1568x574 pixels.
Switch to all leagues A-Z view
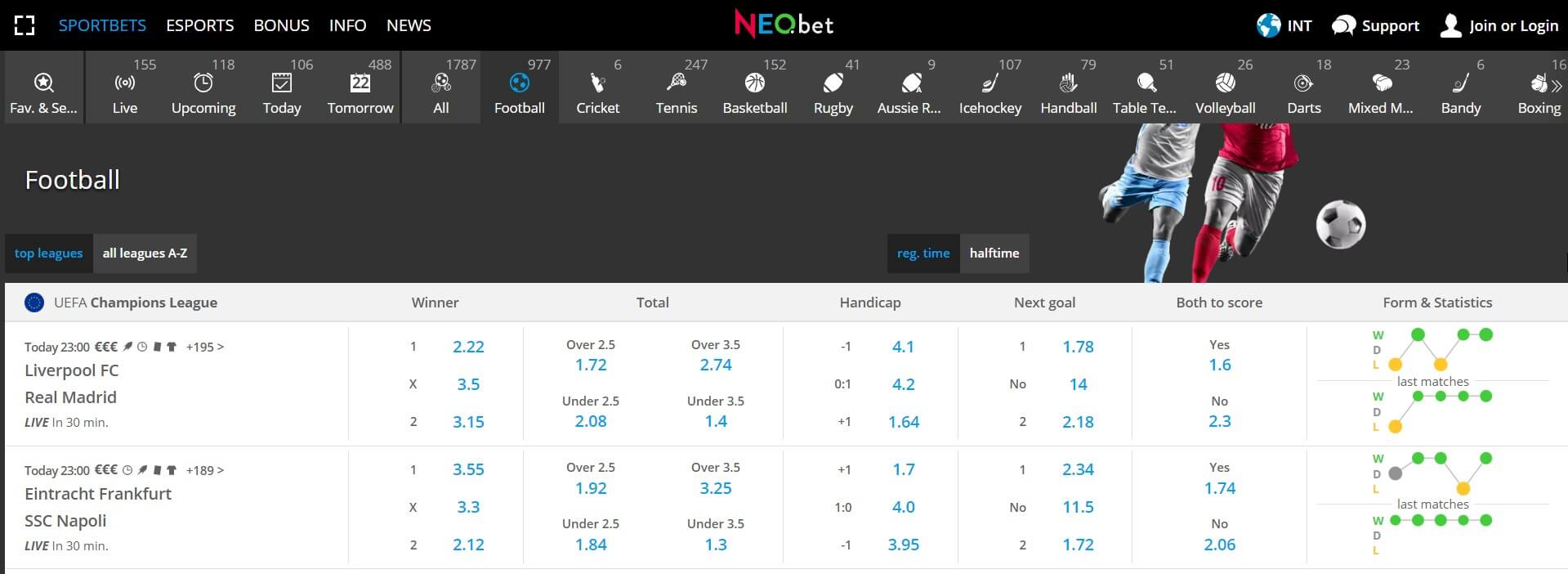[145, 253]
